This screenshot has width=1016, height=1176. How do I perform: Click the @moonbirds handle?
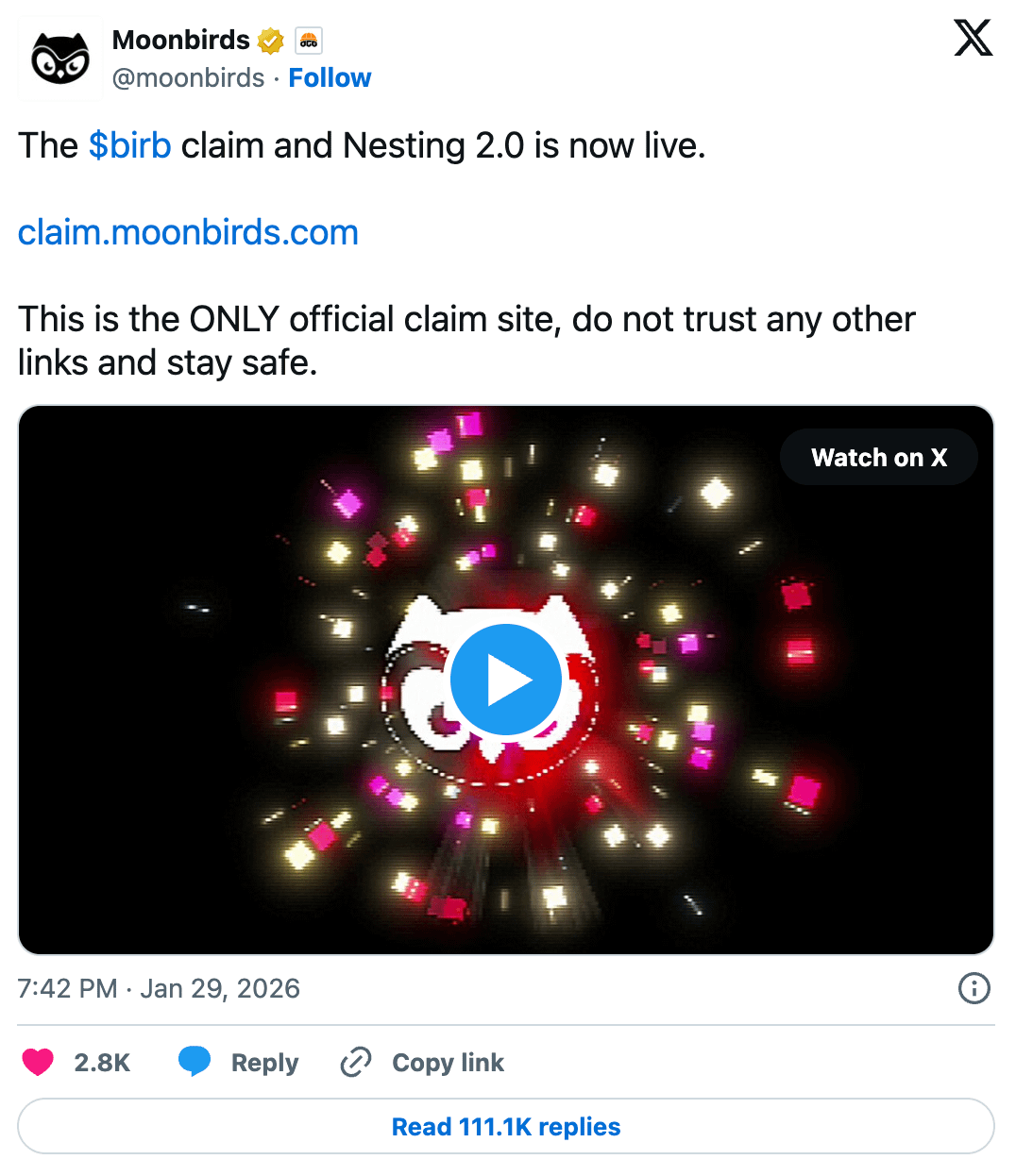point(188,77)
